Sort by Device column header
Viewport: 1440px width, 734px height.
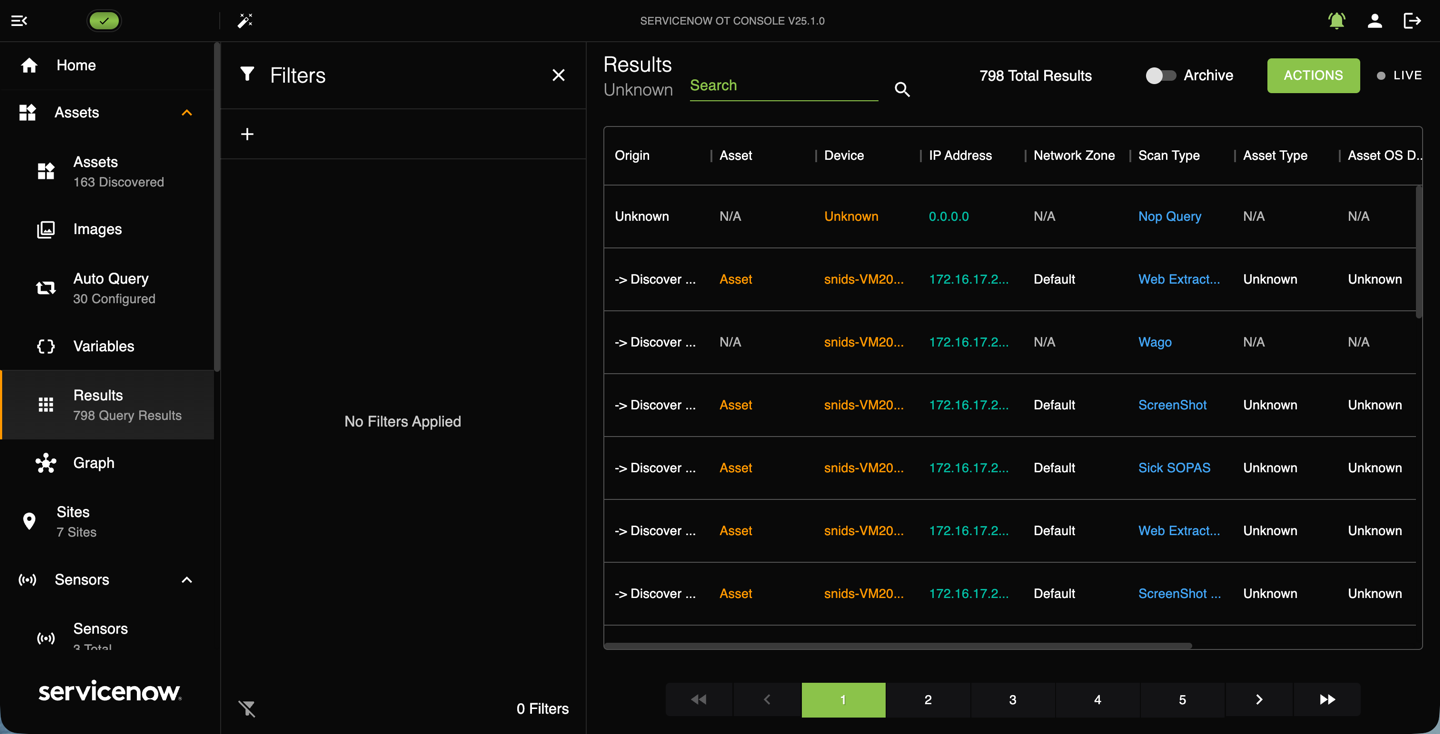click(x=844, y=156)
